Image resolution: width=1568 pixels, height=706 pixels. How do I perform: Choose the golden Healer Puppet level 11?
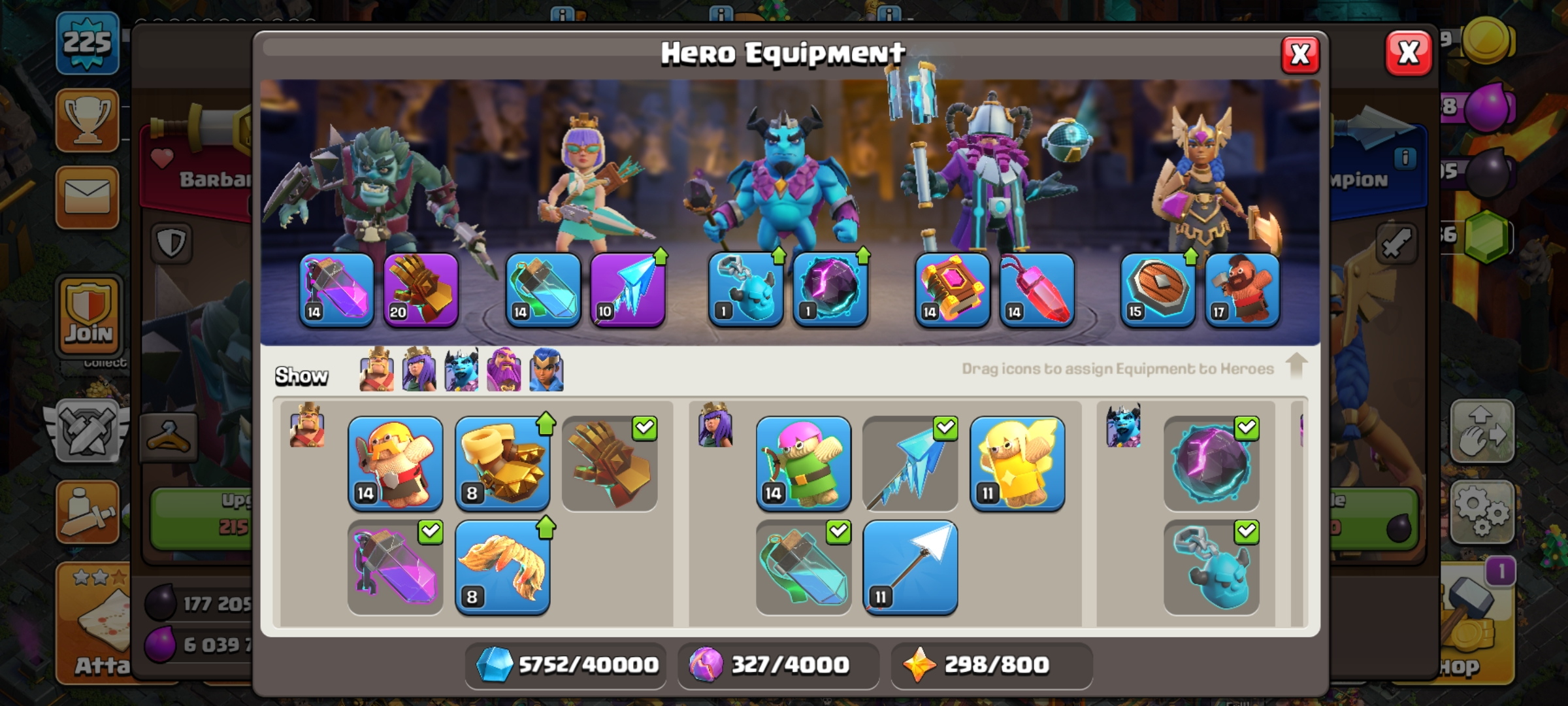pyautogui.click(x=1017, y=463)
